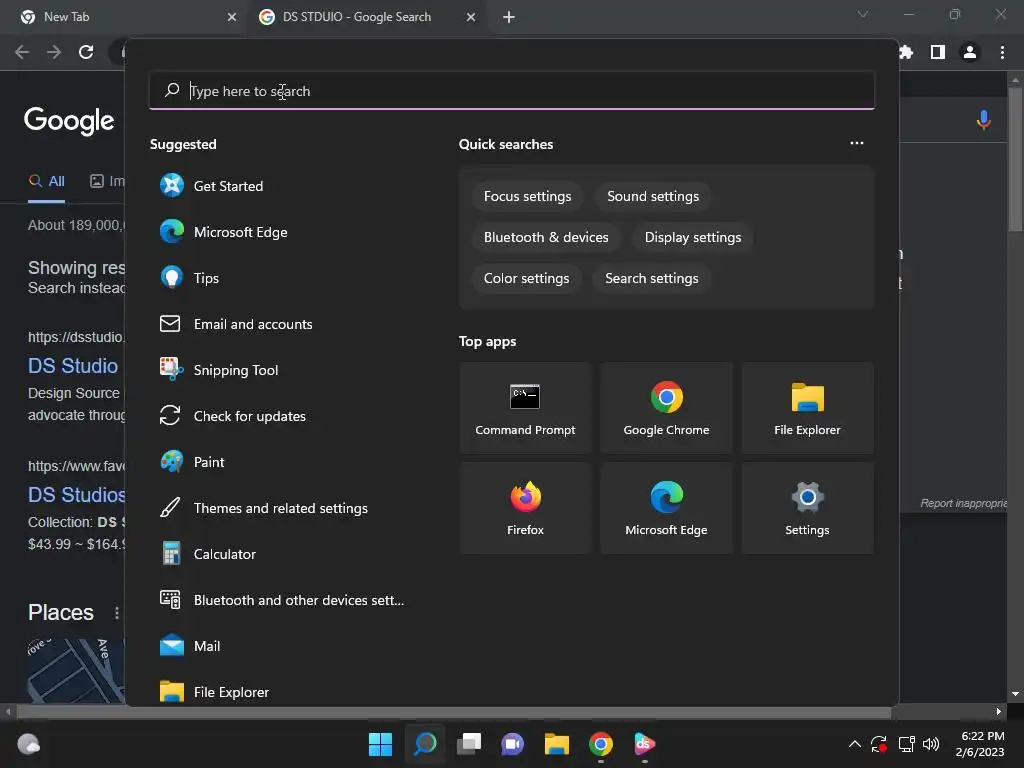Select the All tab in Google results
Image resolution: width=1024 pixels, height=768 pixels.
tap(46, 182)
